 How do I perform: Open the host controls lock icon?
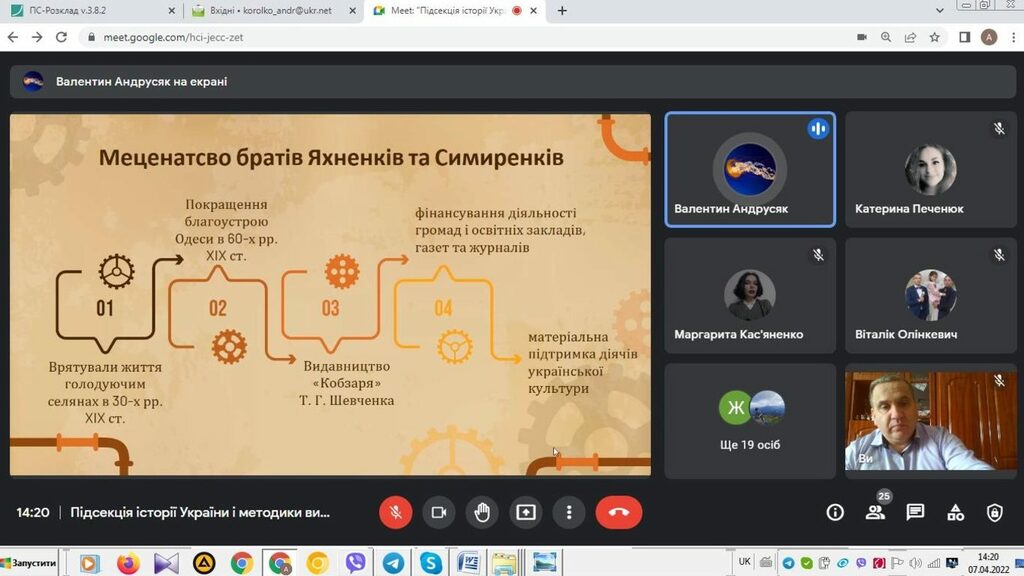pos(994,512)
